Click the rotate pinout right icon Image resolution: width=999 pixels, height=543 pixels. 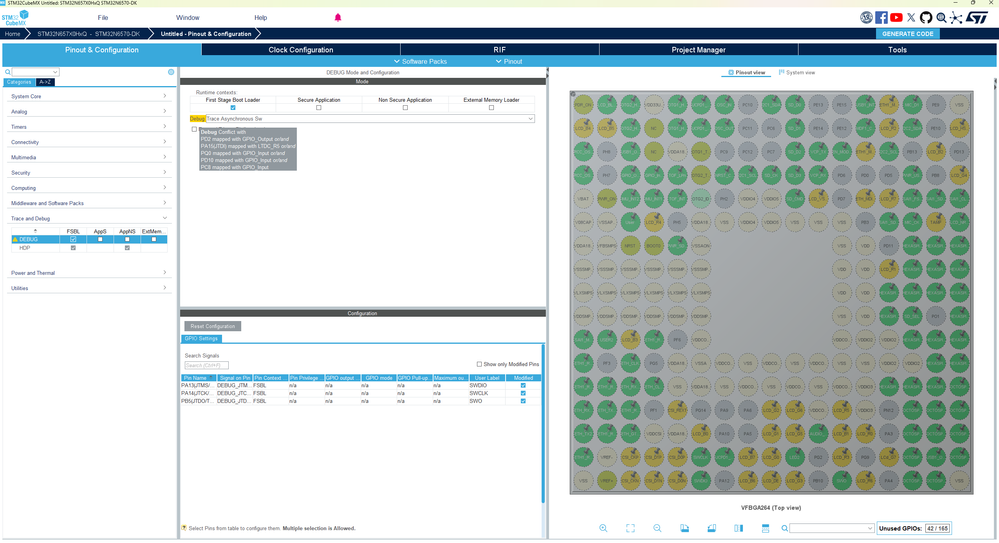tap(712, 528)
